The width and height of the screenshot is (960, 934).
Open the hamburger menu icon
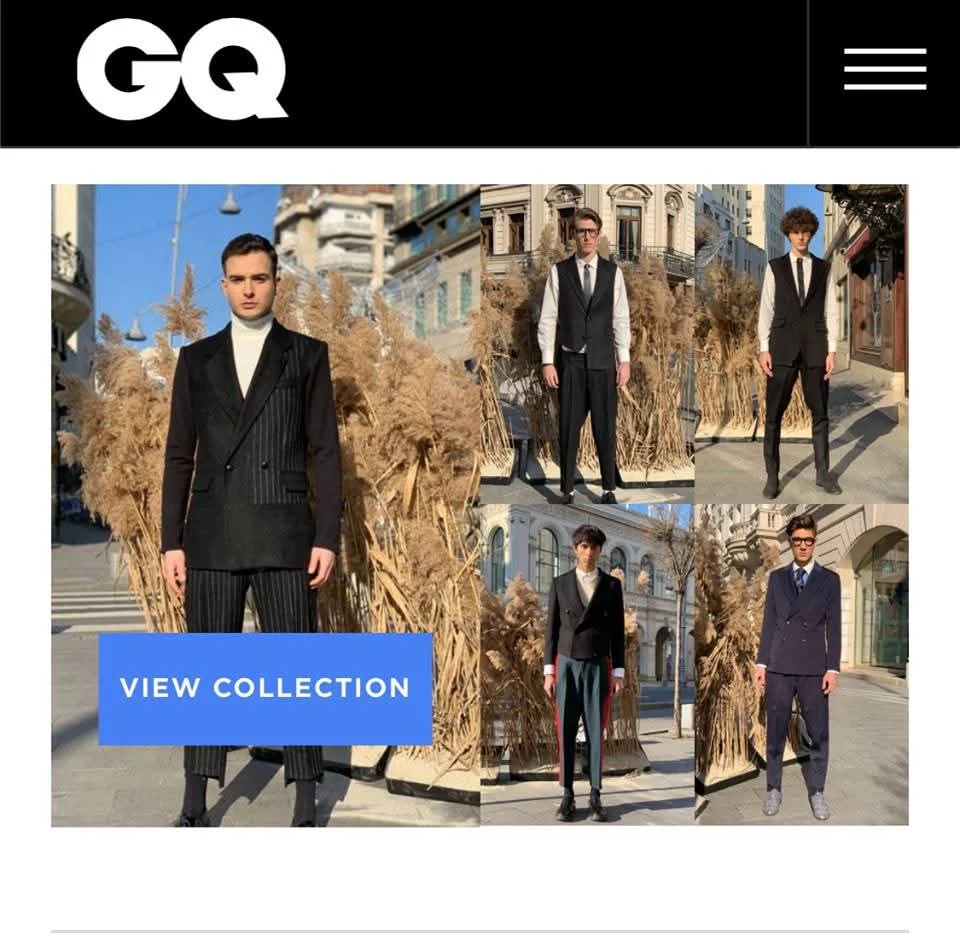885,69
